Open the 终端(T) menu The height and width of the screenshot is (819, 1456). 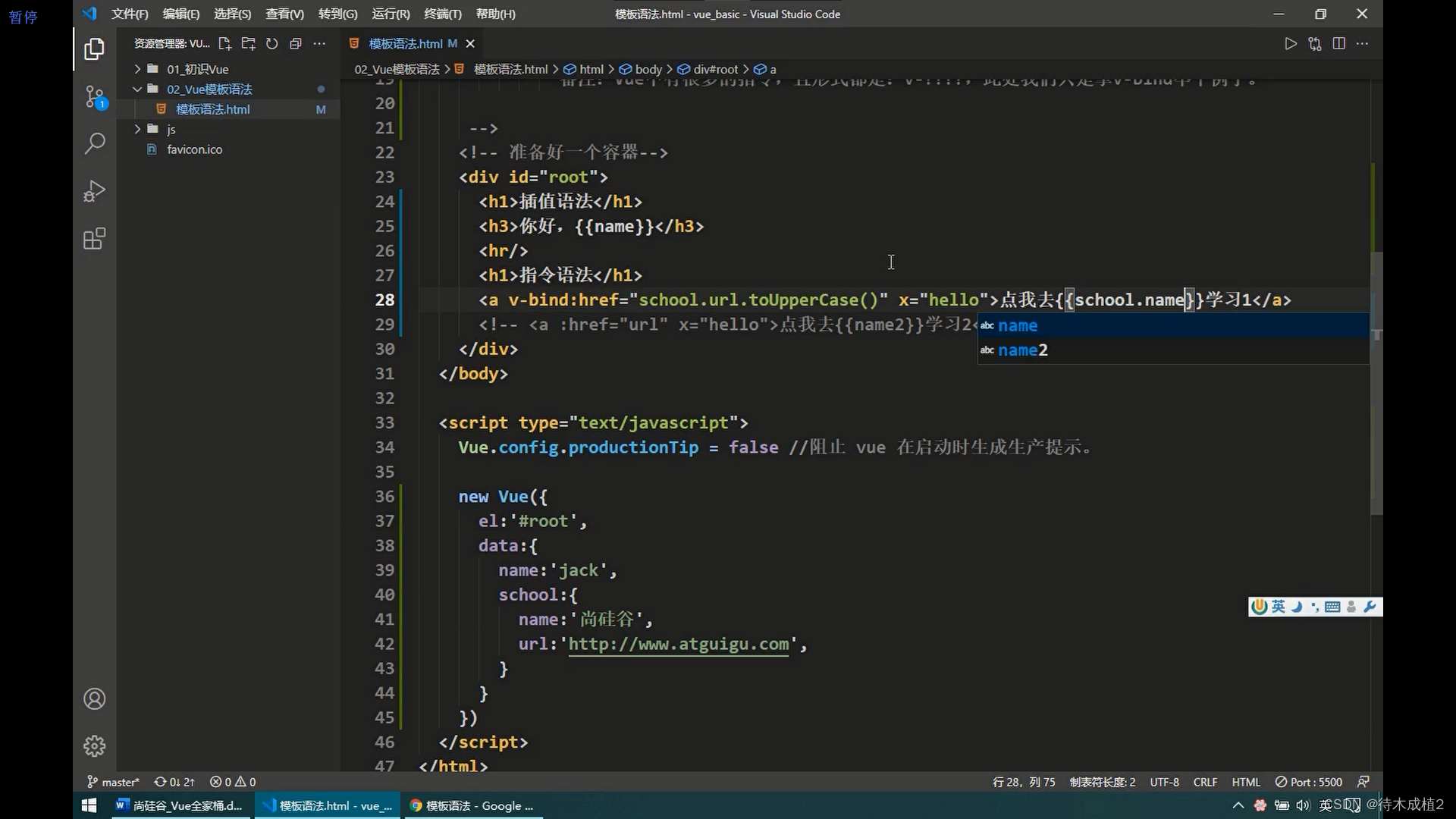point(442,14)
